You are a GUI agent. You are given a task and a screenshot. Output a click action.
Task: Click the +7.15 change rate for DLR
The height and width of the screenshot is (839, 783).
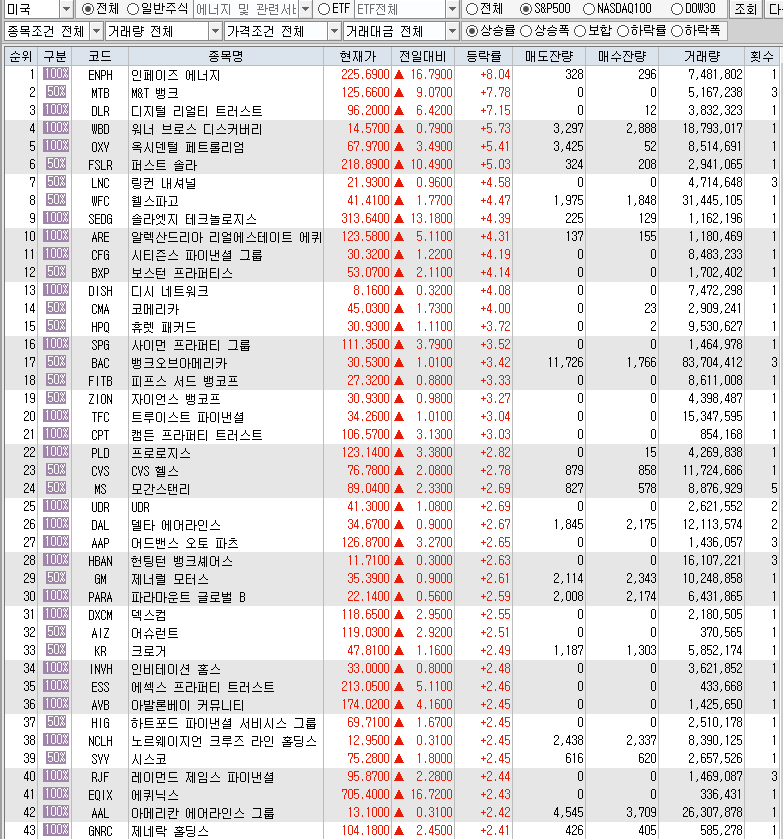coord(495,111)
